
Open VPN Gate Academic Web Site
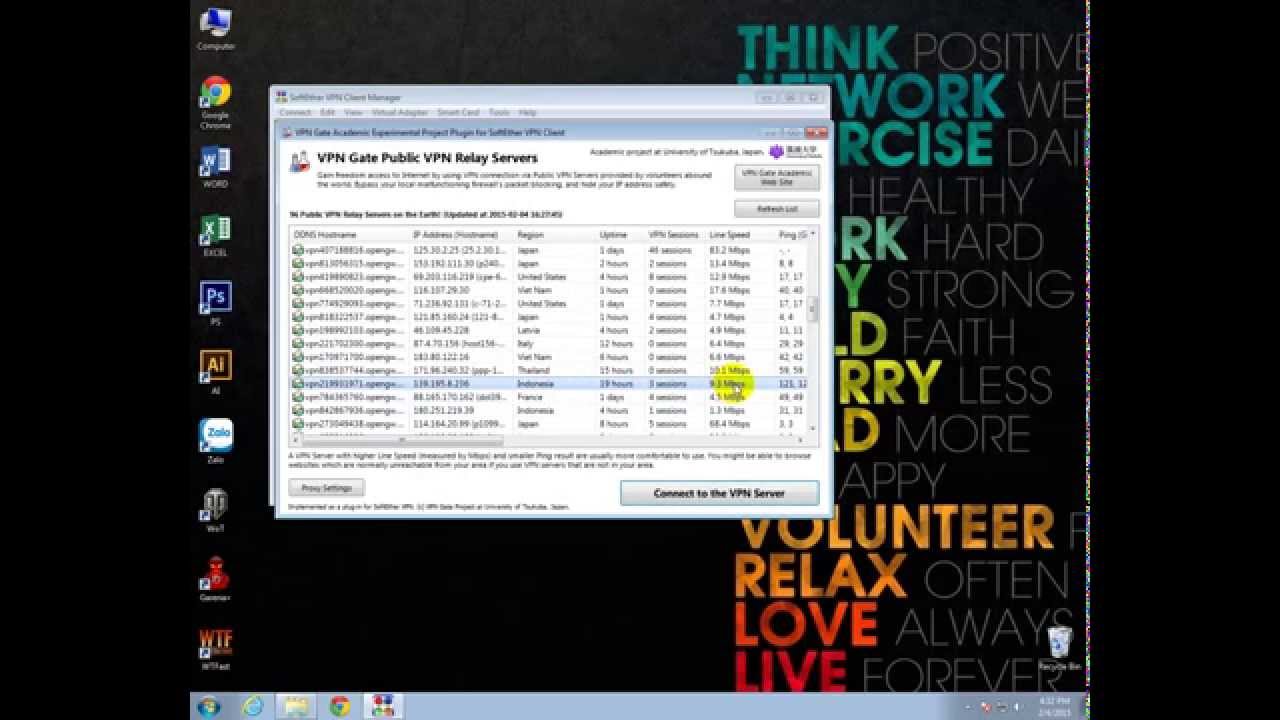[777, 177]
